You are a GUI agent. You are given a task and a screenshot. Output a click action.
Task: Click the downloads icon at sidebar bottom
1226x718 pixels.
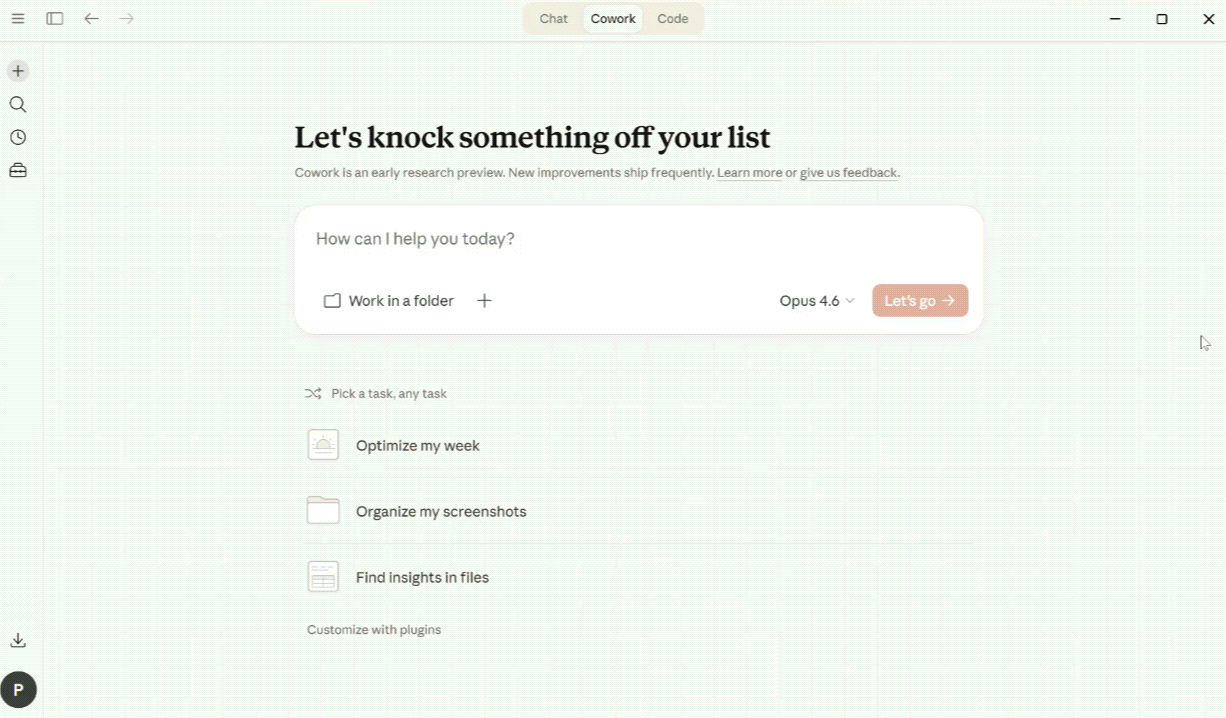pyautogui.click(x=18, y=640)
